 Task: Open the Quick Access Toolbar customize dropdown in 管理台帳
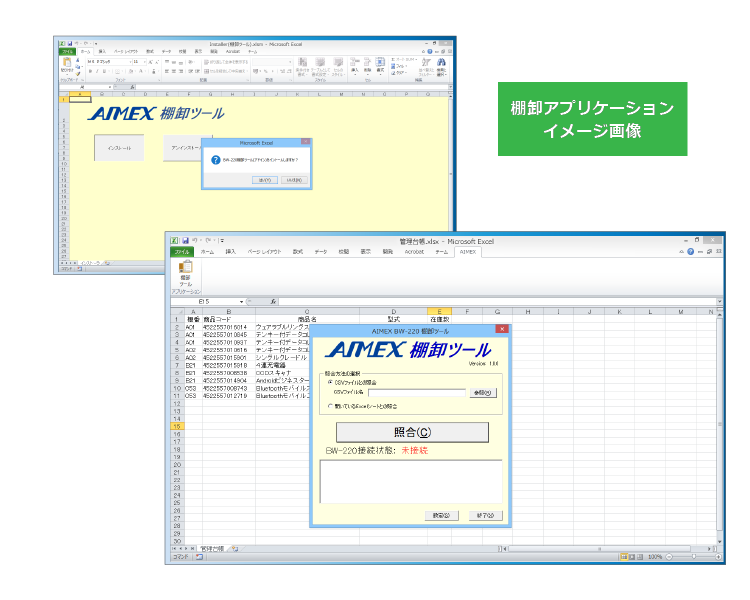tap(222, 241)
